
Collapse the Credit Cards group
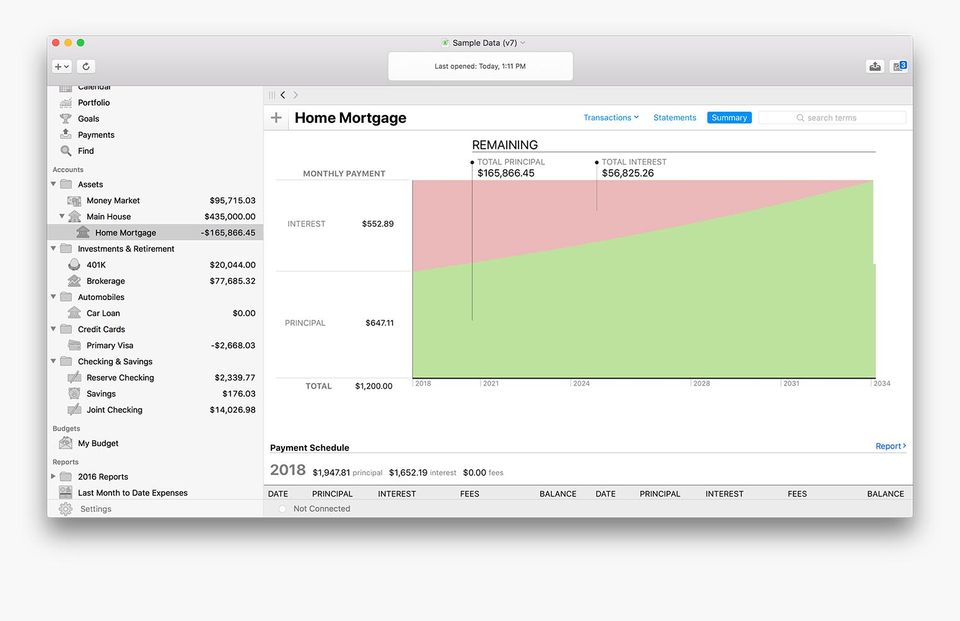point(53,329)
